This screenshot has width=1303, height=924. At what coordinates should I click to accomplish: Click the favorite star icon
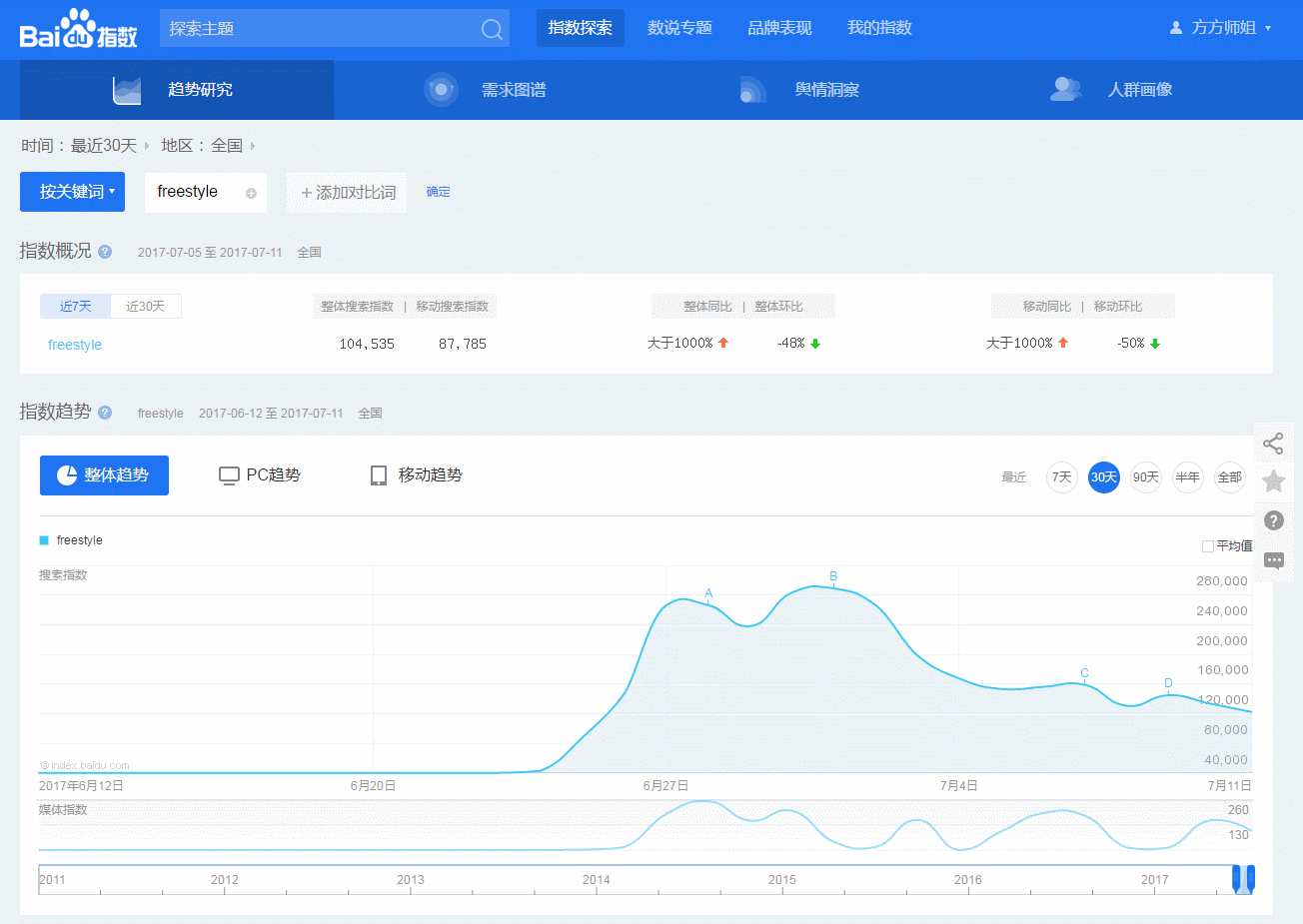click(1273, 481)
